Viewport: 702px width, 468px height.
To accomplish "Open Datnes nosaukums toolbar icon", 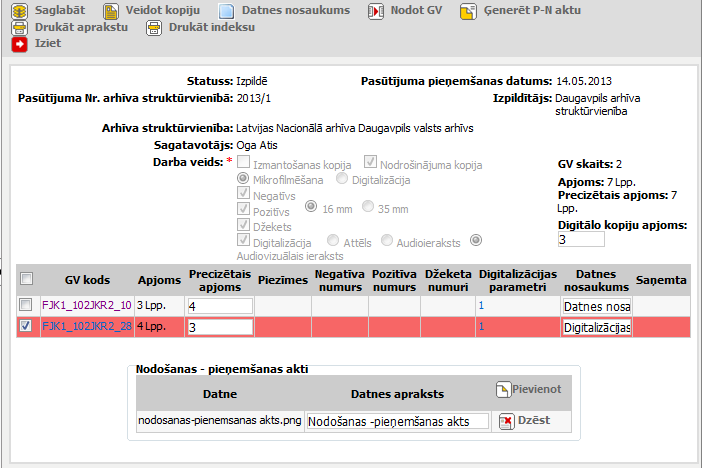I will (x=226, y=11).
